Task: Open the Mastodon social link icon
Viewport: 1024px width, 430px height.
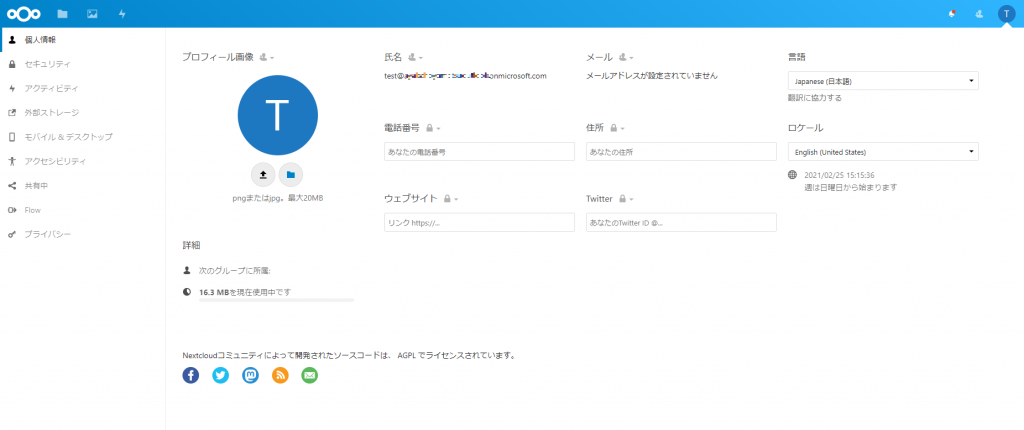Action: coord(250,375)
